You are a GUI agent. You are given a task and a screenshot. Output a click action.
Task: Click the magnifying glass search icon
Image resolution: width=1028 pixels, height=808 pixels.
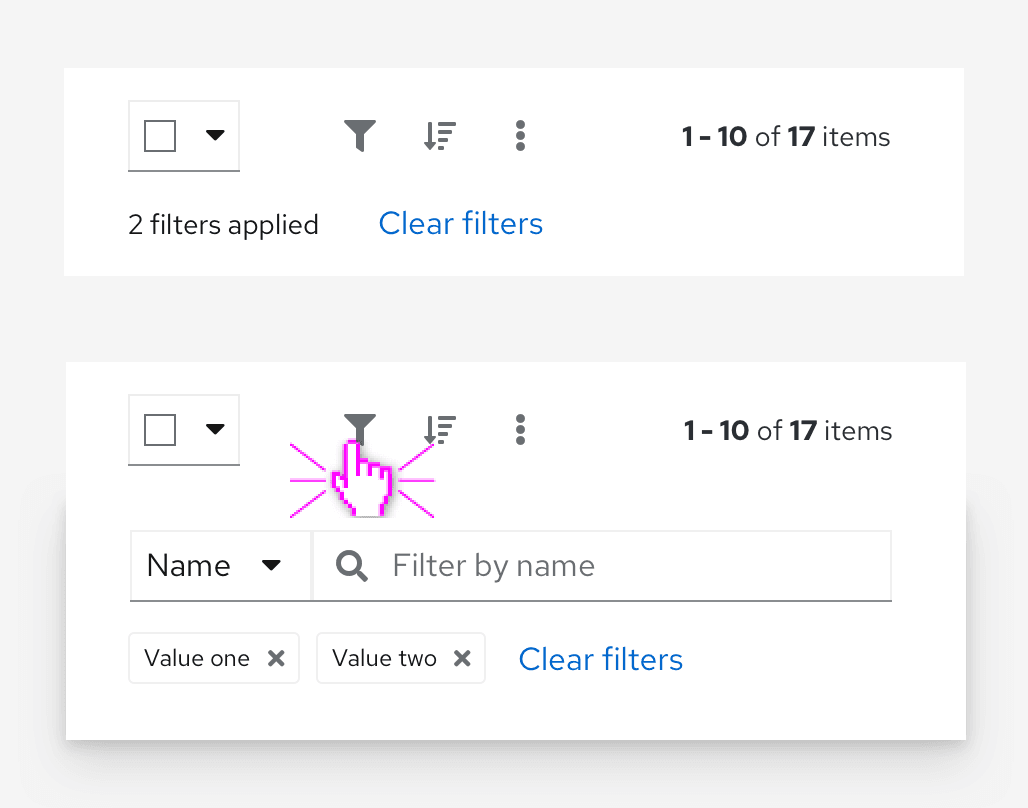351,566
